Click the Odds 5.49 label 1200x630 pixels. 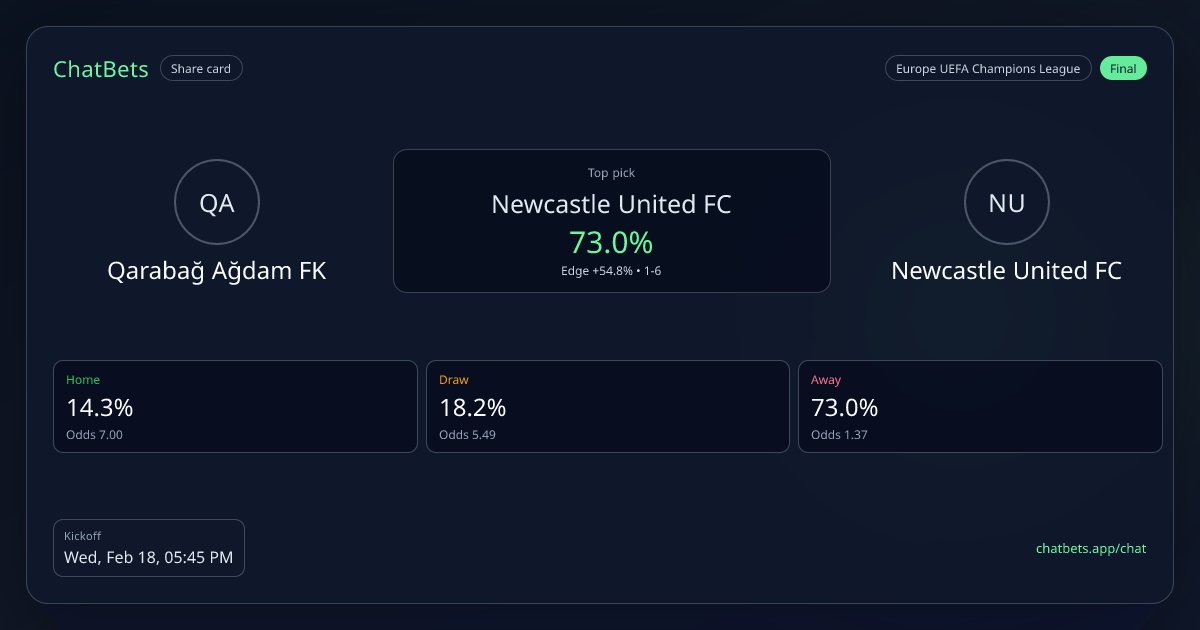pyautogui.click(x=467, y=435)
